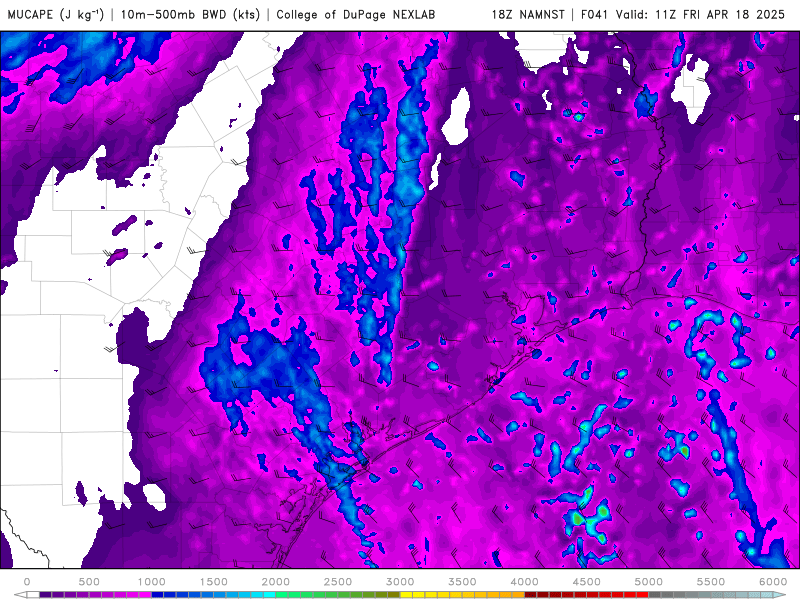Click the "2500" color scale label
Image resolution: width=800 pixels, height=600 pixels.
coord(338,582)
